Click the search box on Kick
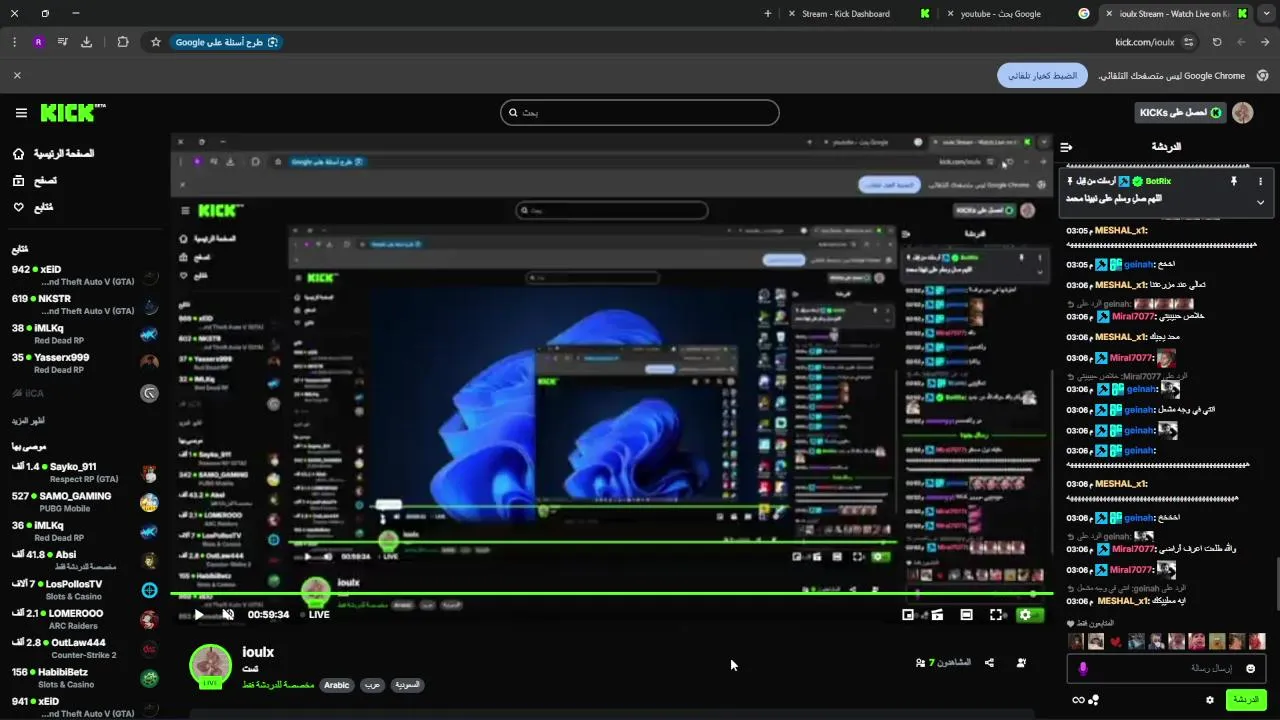1280x720 pixels. [640, 113]
